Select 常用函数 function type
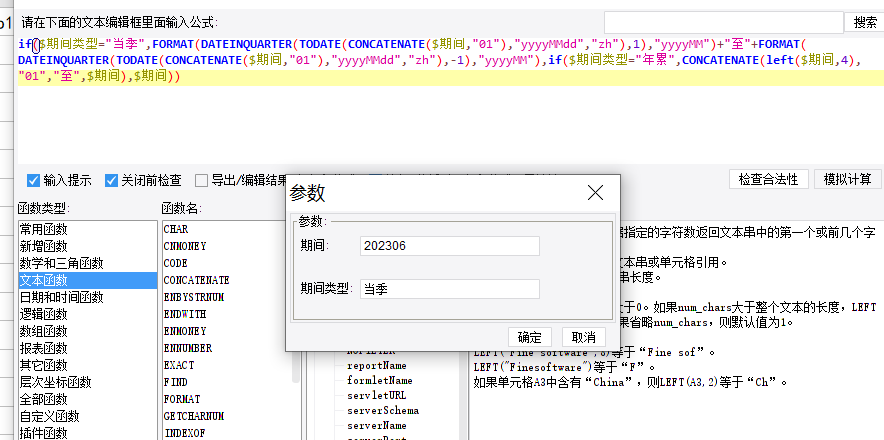 [87, 229]
